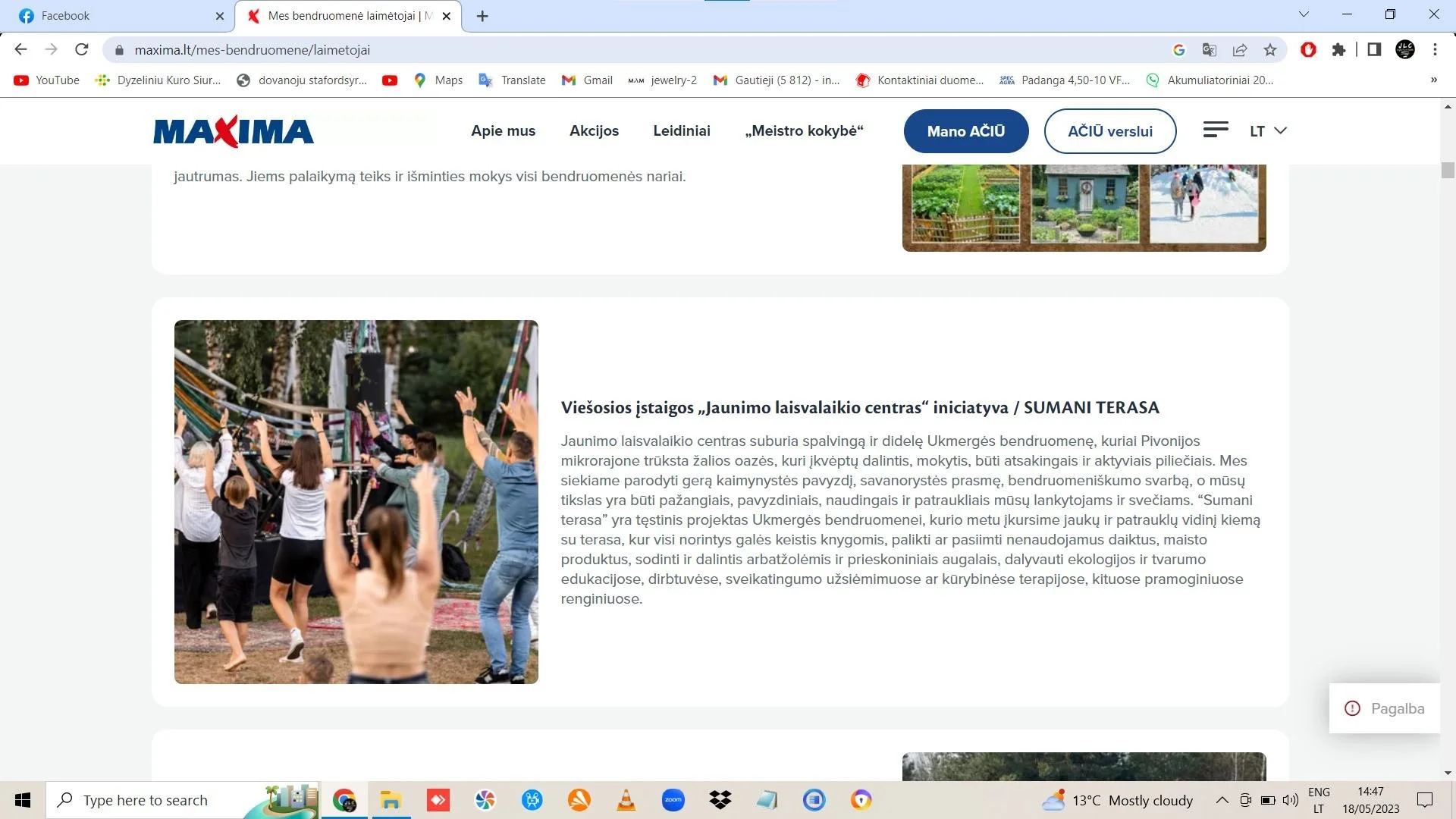Open the Google Translate icon in address bar
This screenshot has height=819, width=1456.
tap(1210, 50)
